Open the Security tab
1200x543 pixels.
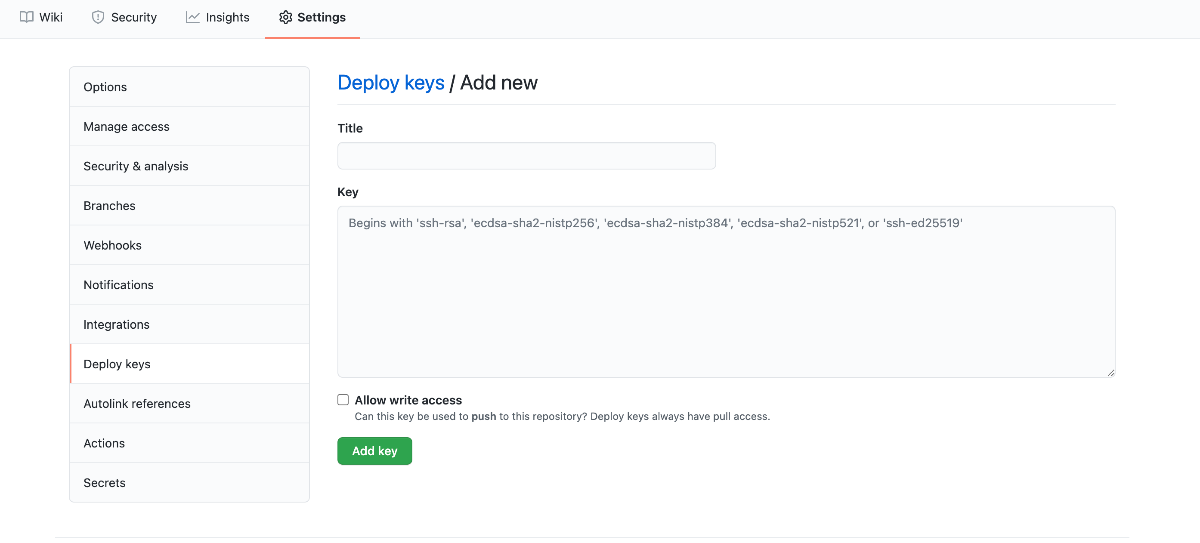(x=124, y=17)
